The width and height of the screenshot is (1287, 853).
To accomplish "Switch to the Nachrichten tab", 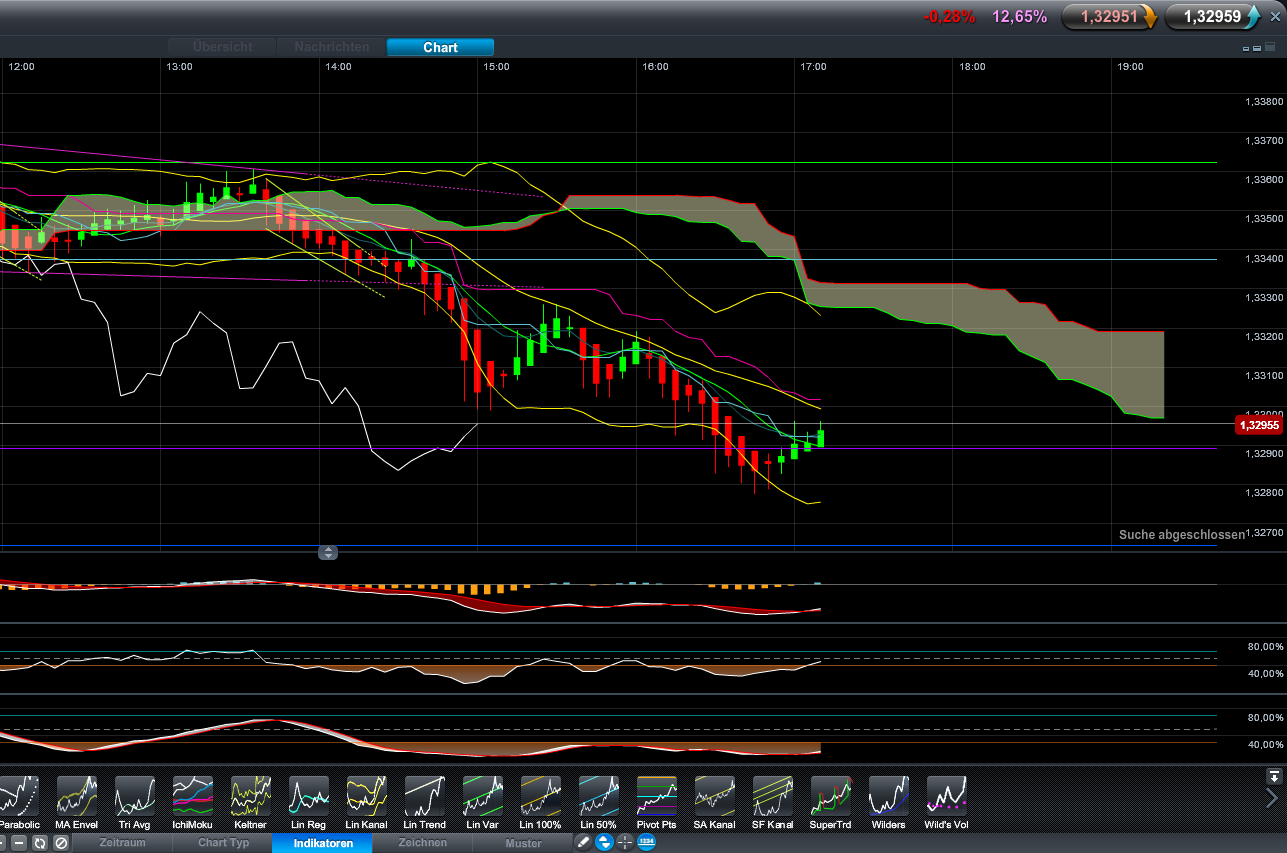I will click(x=331, y=47).
